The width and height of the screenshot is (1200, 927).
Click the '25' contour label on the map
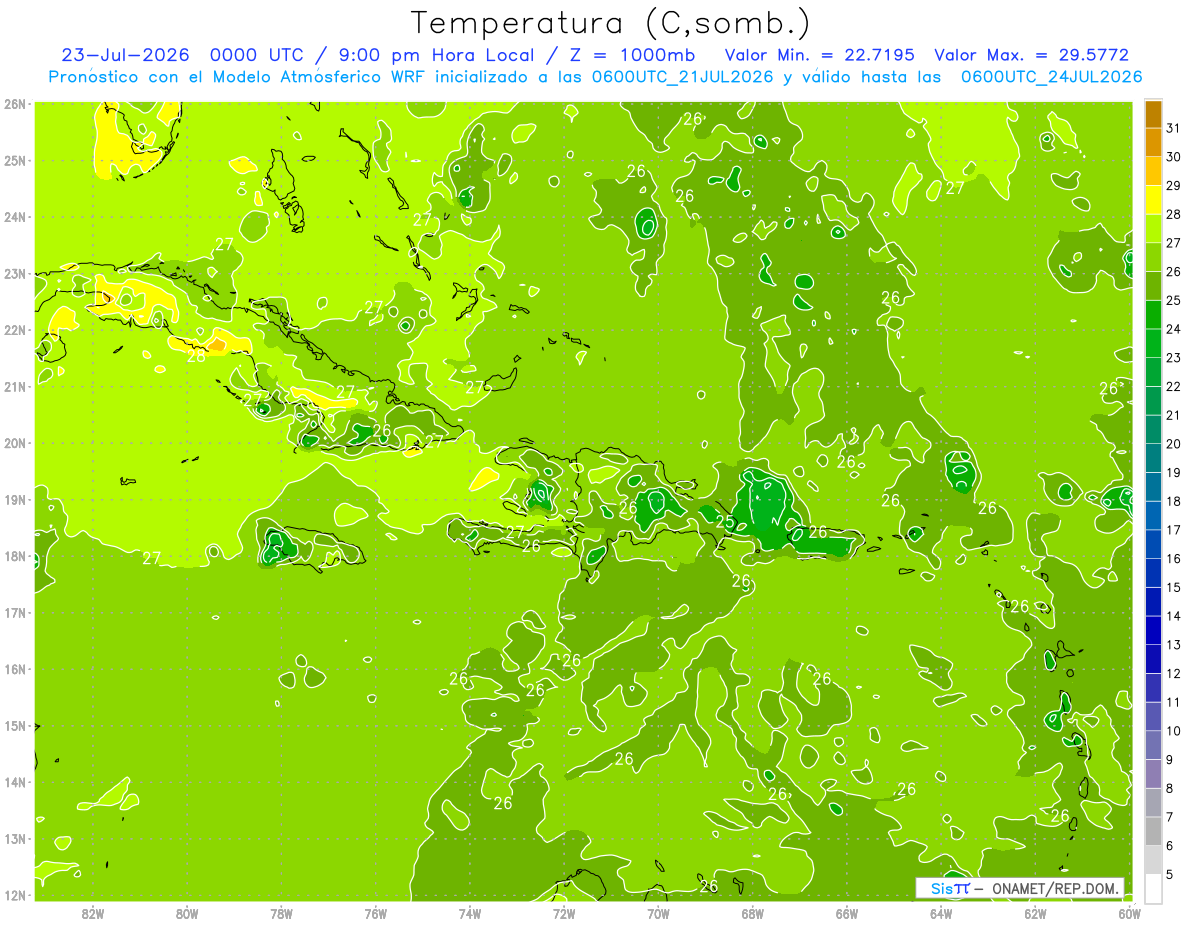[726, 522]
